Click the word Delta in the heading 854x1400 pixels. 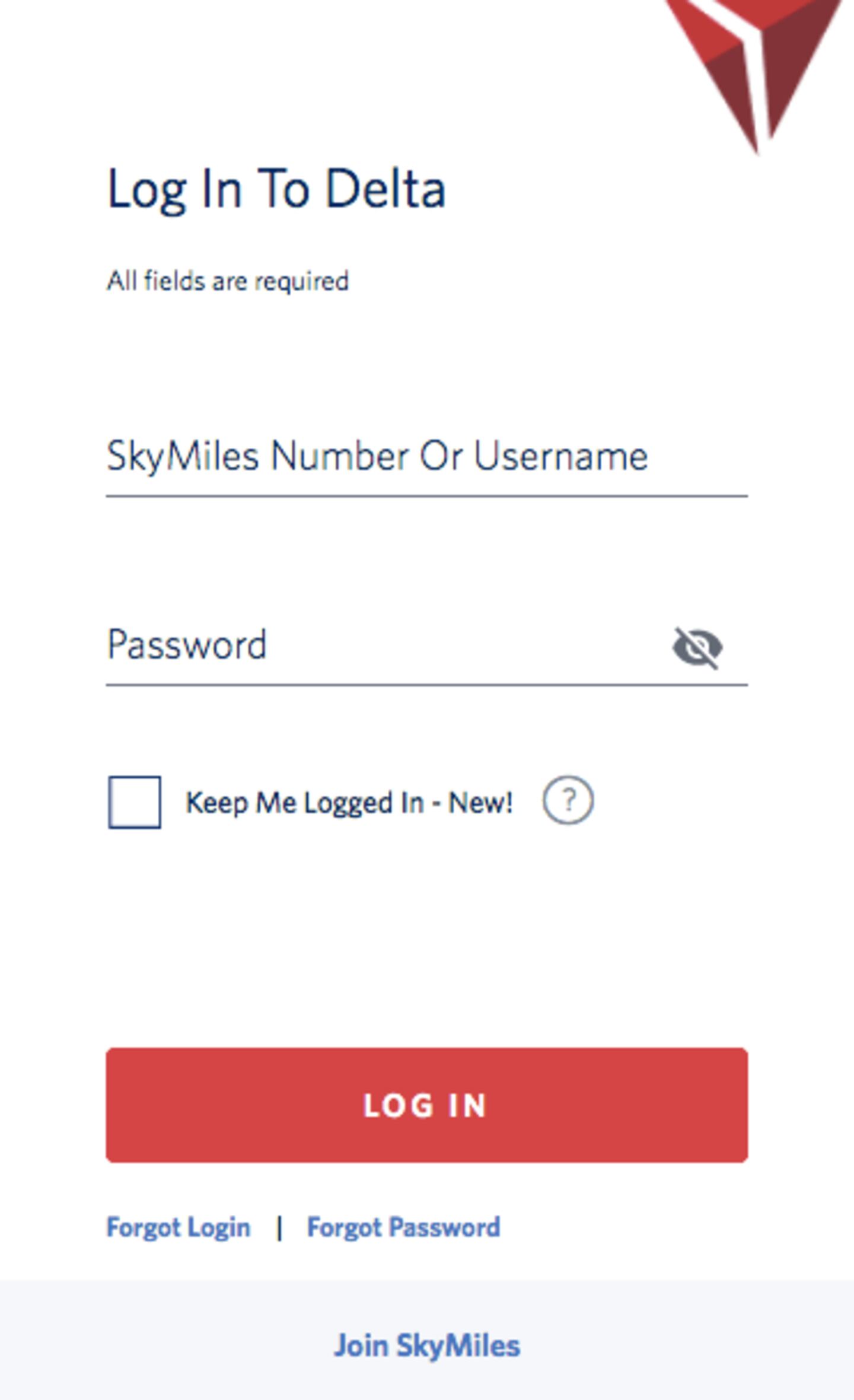click(385, 189)
